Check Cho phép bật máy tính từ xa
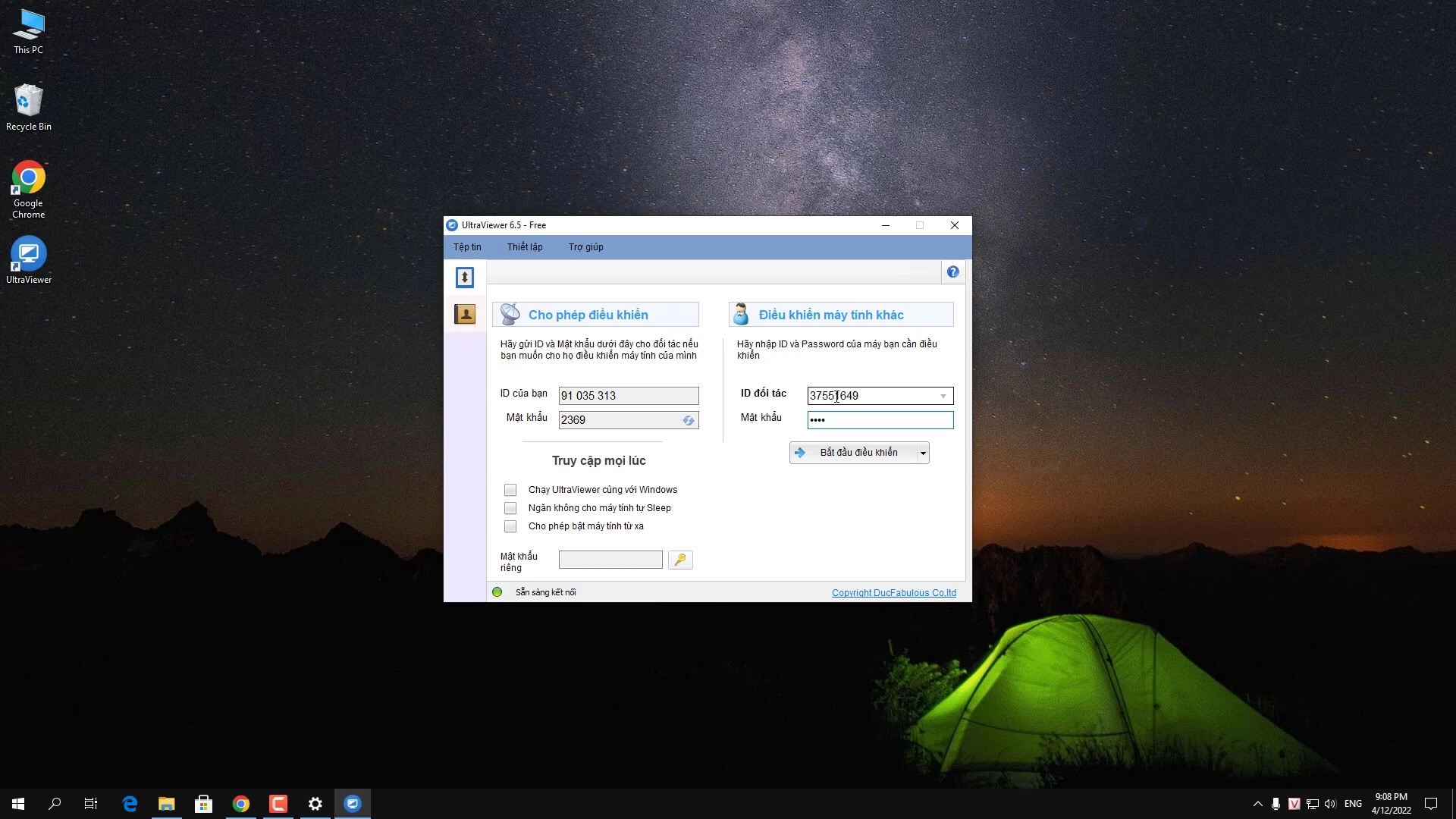 (510, 526)
